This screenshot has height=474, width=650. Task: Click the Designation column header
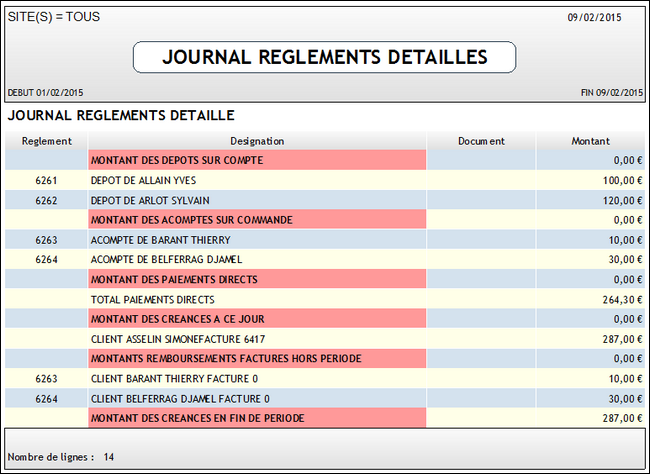pos(257,141)
